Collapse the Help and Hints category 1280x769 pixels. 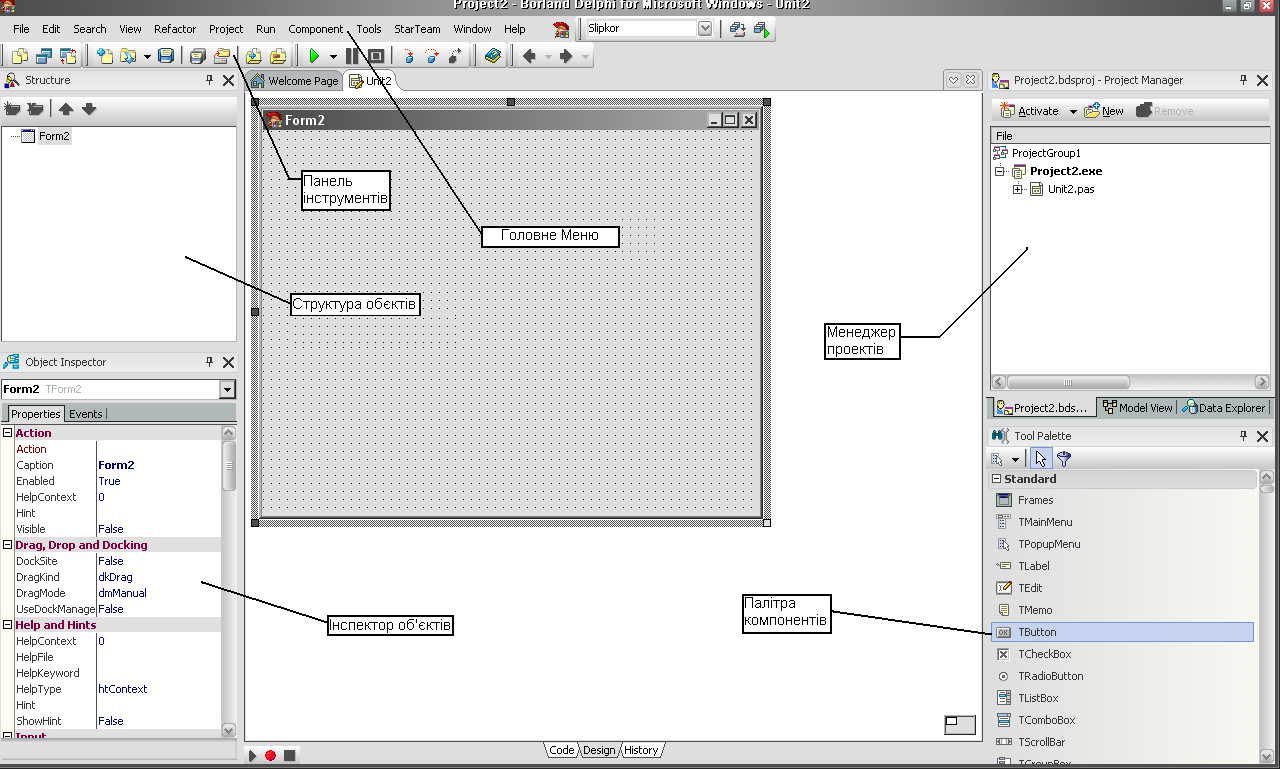[x=7, y=625]
